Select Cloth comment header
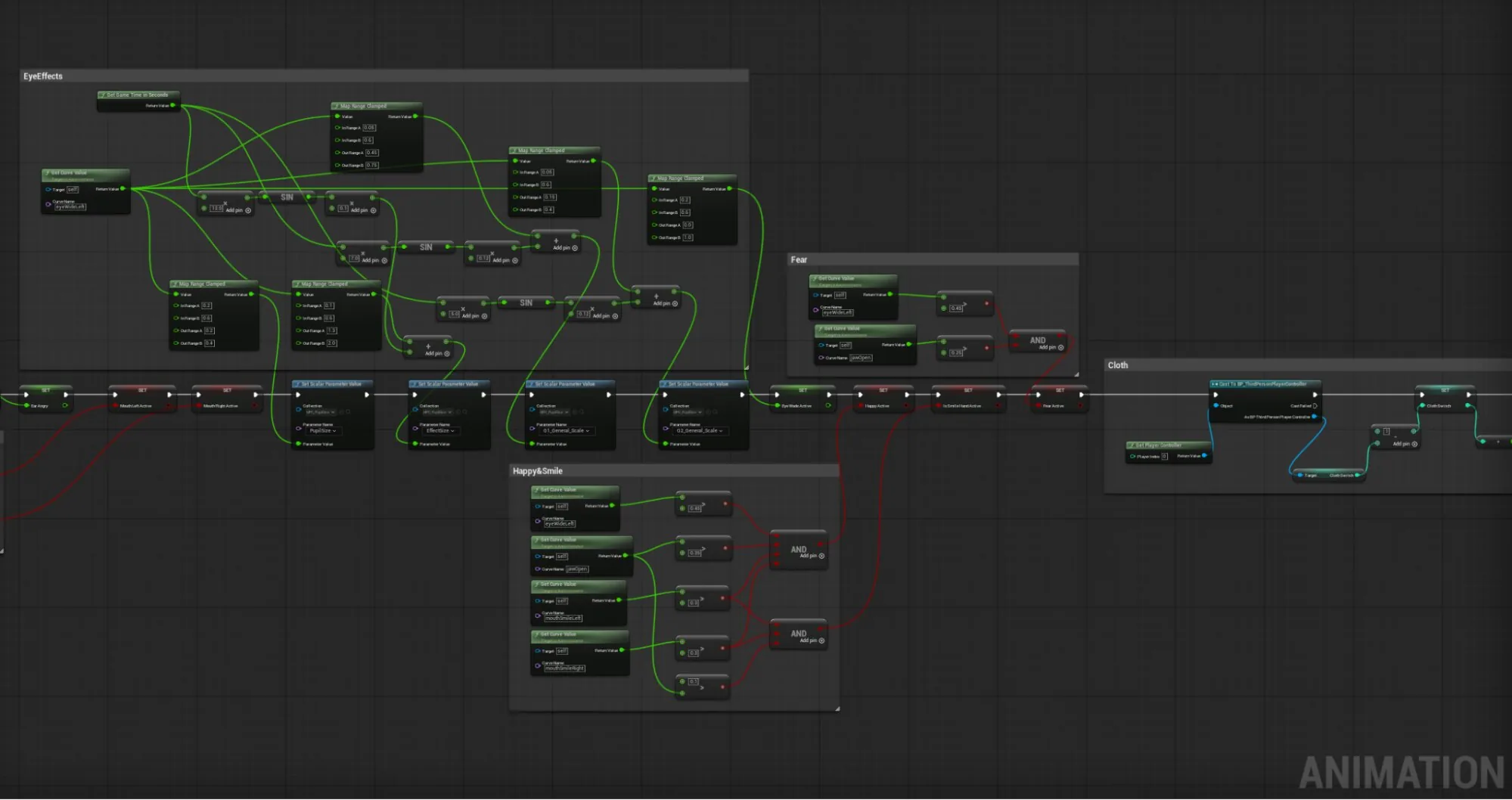 pyautogui.click(x=1309, y=365)
